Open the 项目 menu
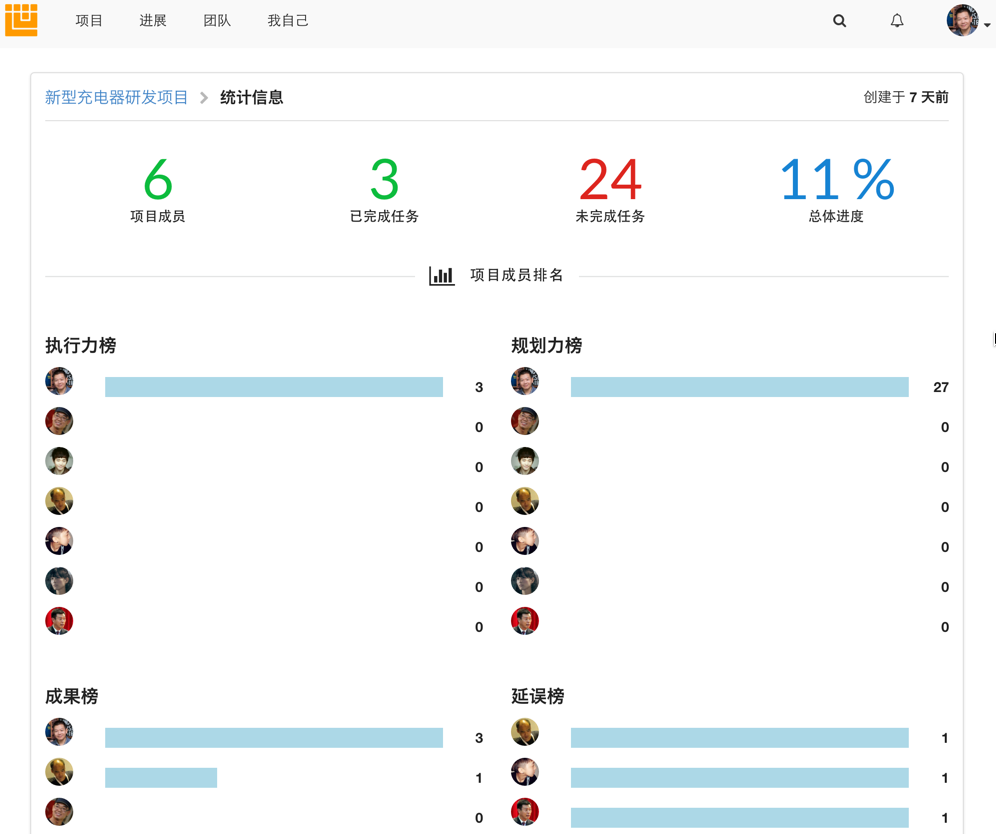The height and width of the screenshot is (834, 996). 89,20
